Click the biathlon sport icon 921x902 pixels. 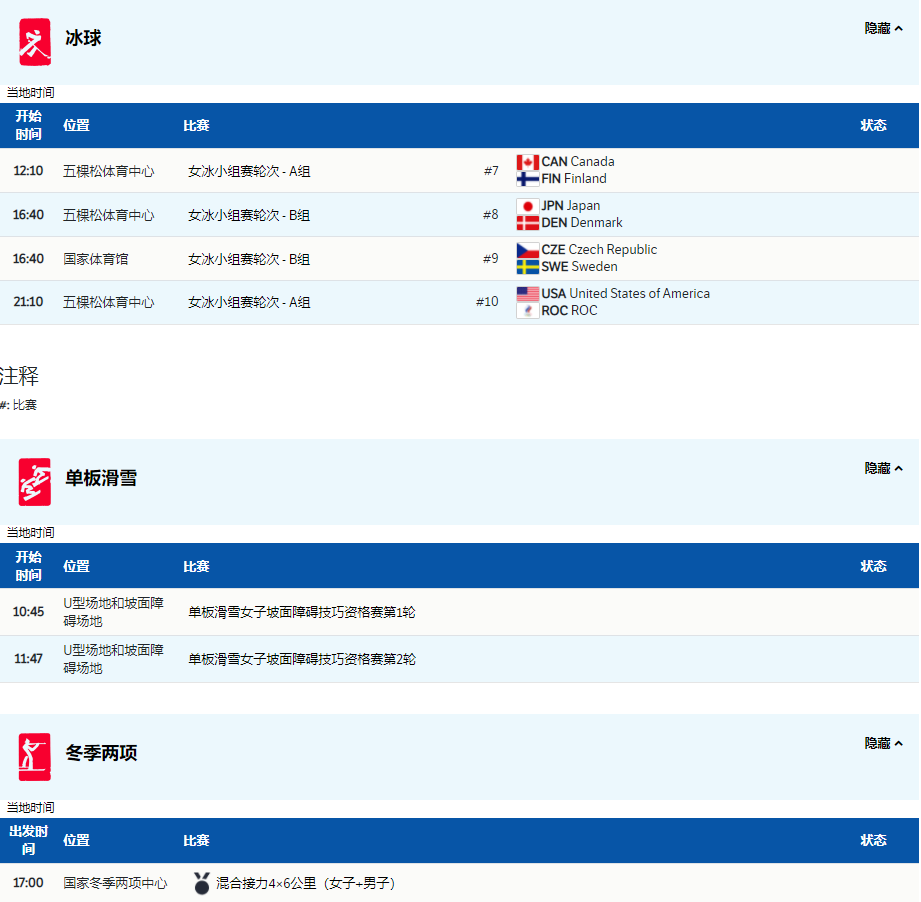click(34, 757)
